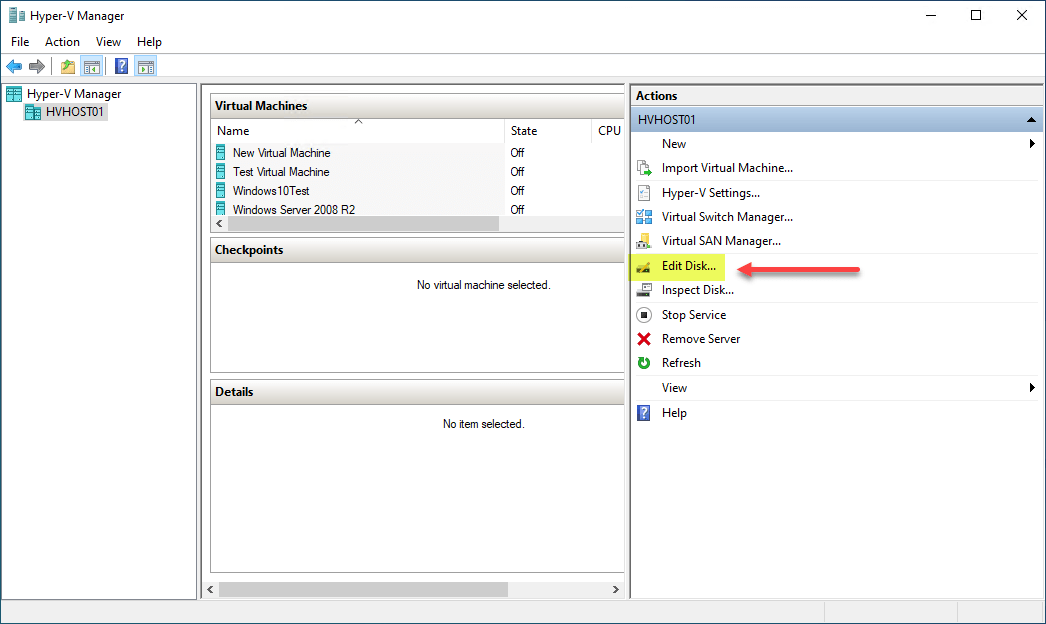Viewport: 1046px width, 624px height.
Task: Click the Virtual SAN Manager icon
Action: point(644,241)
